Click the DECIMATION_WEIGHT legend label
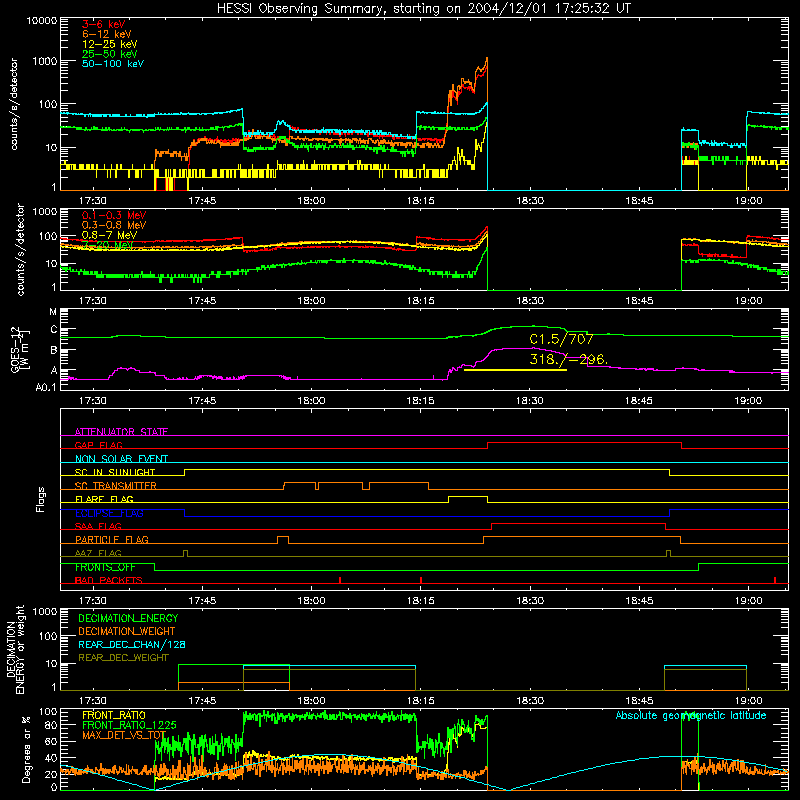The image size is (800, 800). point(127,631)
